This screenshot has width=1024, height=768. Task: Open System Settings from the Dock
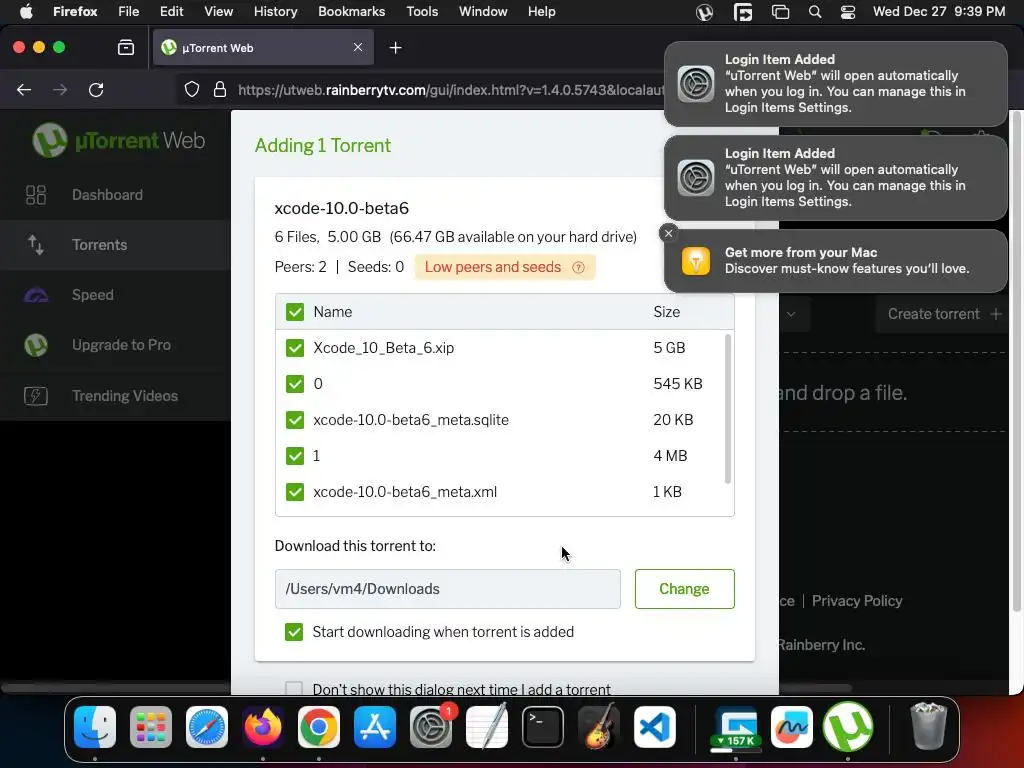point(431,727)
